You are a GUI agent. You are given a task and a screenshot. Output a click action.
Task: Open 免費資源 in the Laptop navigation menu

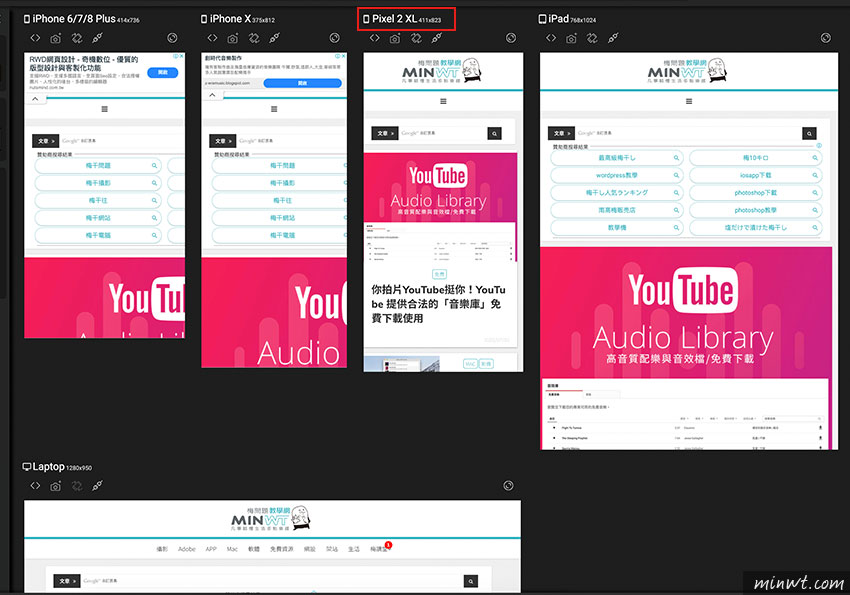[x=281, y=549]
